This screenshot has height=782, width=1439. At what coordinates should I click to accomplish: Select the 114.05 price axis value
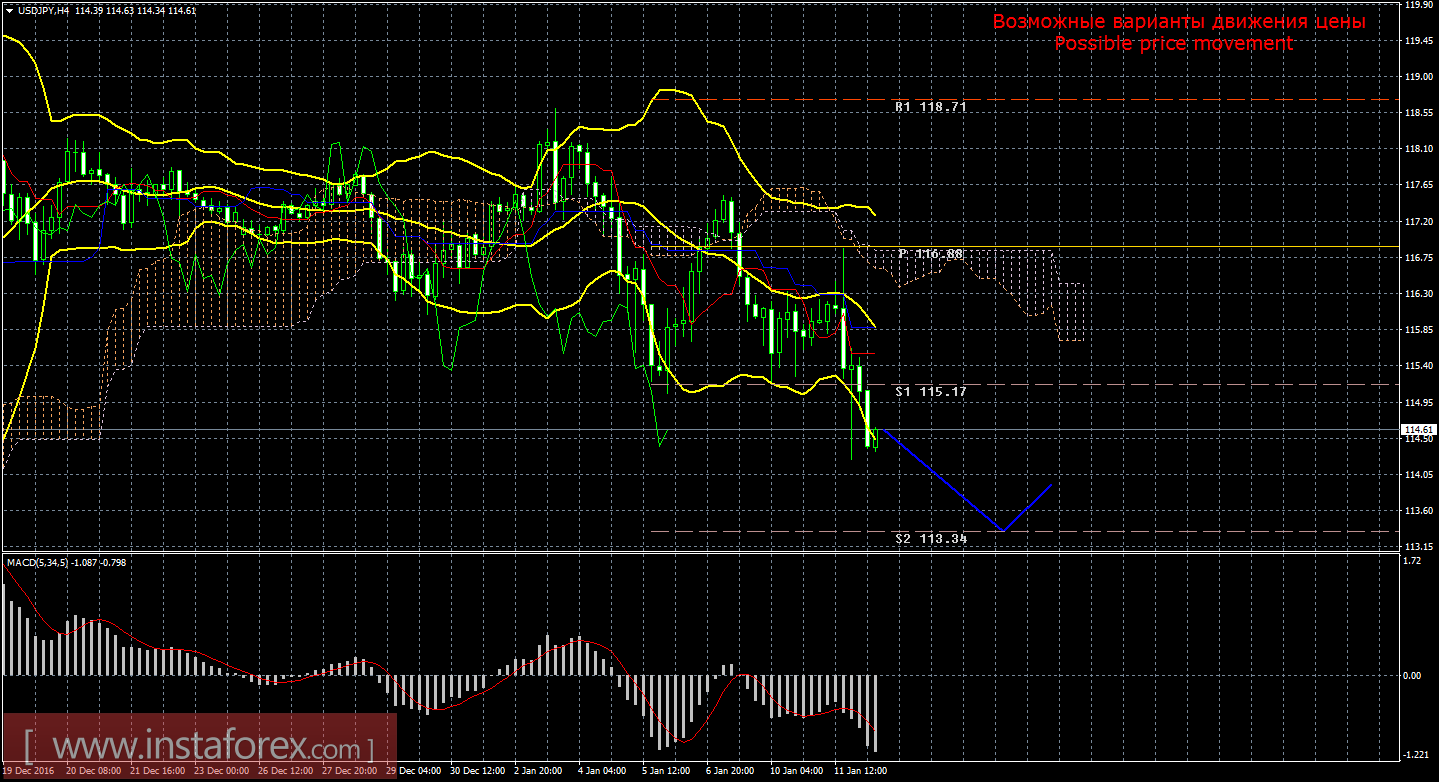(x=1418, y=475)
